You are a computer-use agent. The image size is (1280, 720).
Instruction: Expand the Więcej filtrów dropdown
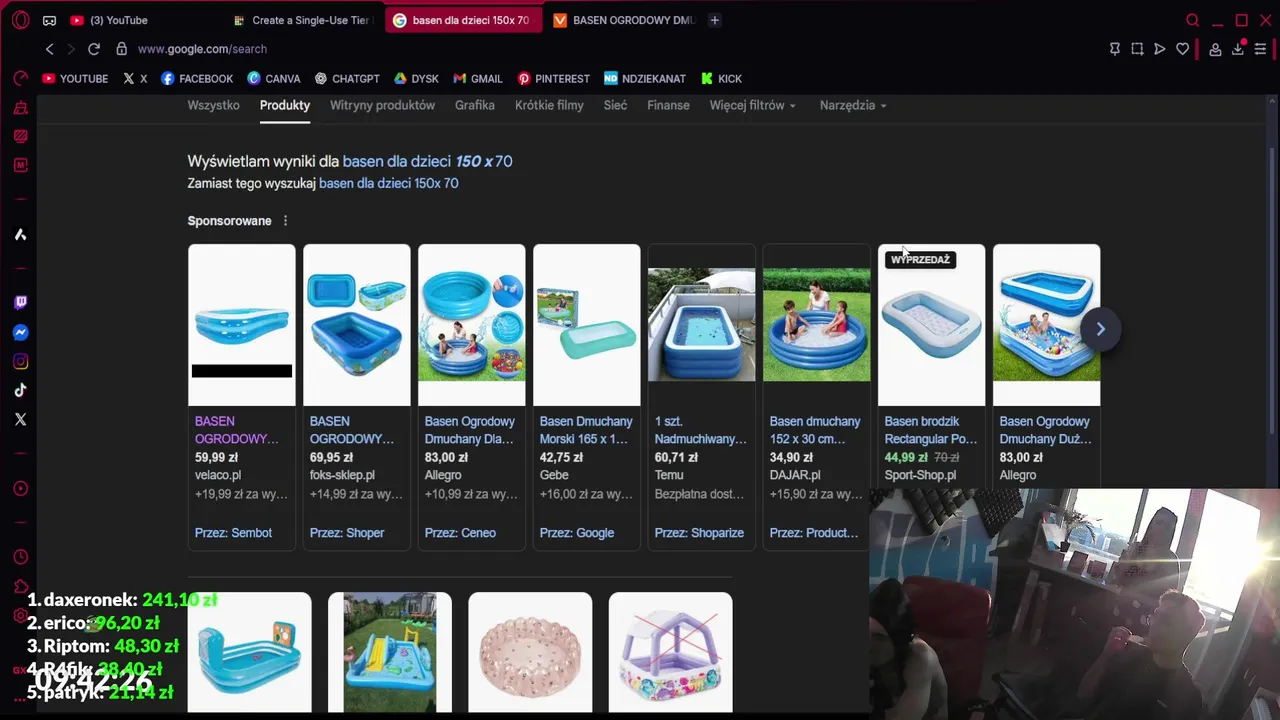(752, 105)
